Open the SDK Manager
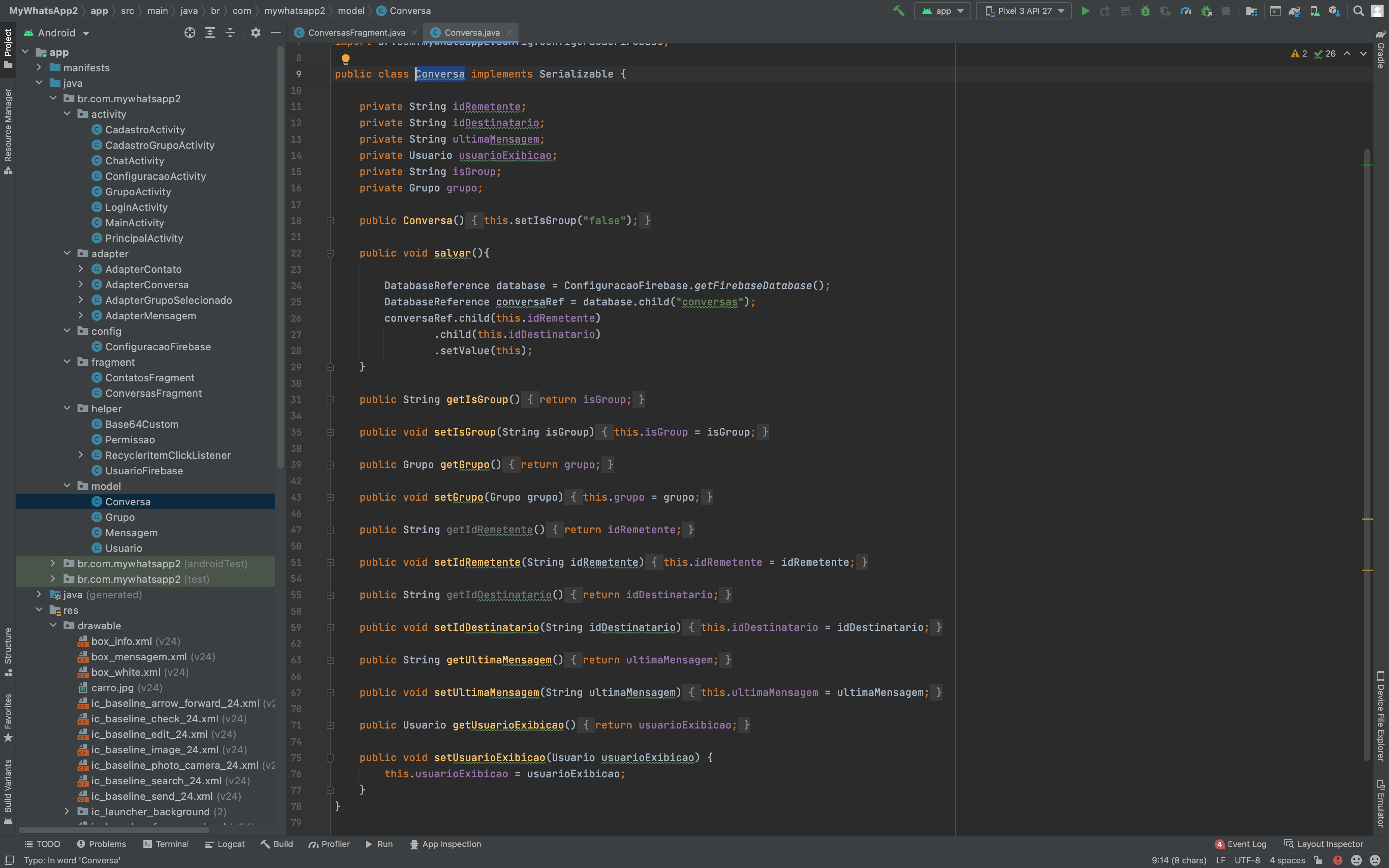Screen dimensions: 1389x868 (x=1334, y=11)
